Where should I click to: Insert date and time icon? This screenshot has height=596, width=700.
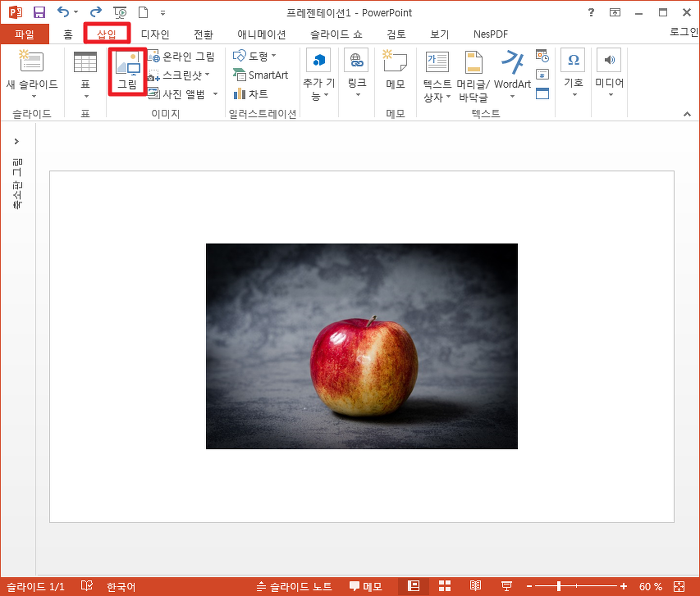(x=542, y=56)
